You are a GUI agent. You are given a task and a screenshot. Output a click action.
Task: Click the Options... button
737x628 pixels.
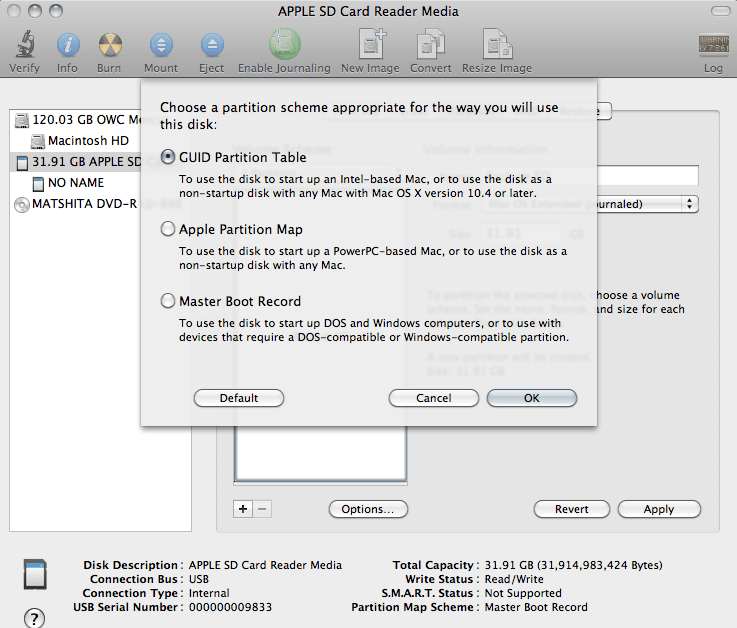368,509
